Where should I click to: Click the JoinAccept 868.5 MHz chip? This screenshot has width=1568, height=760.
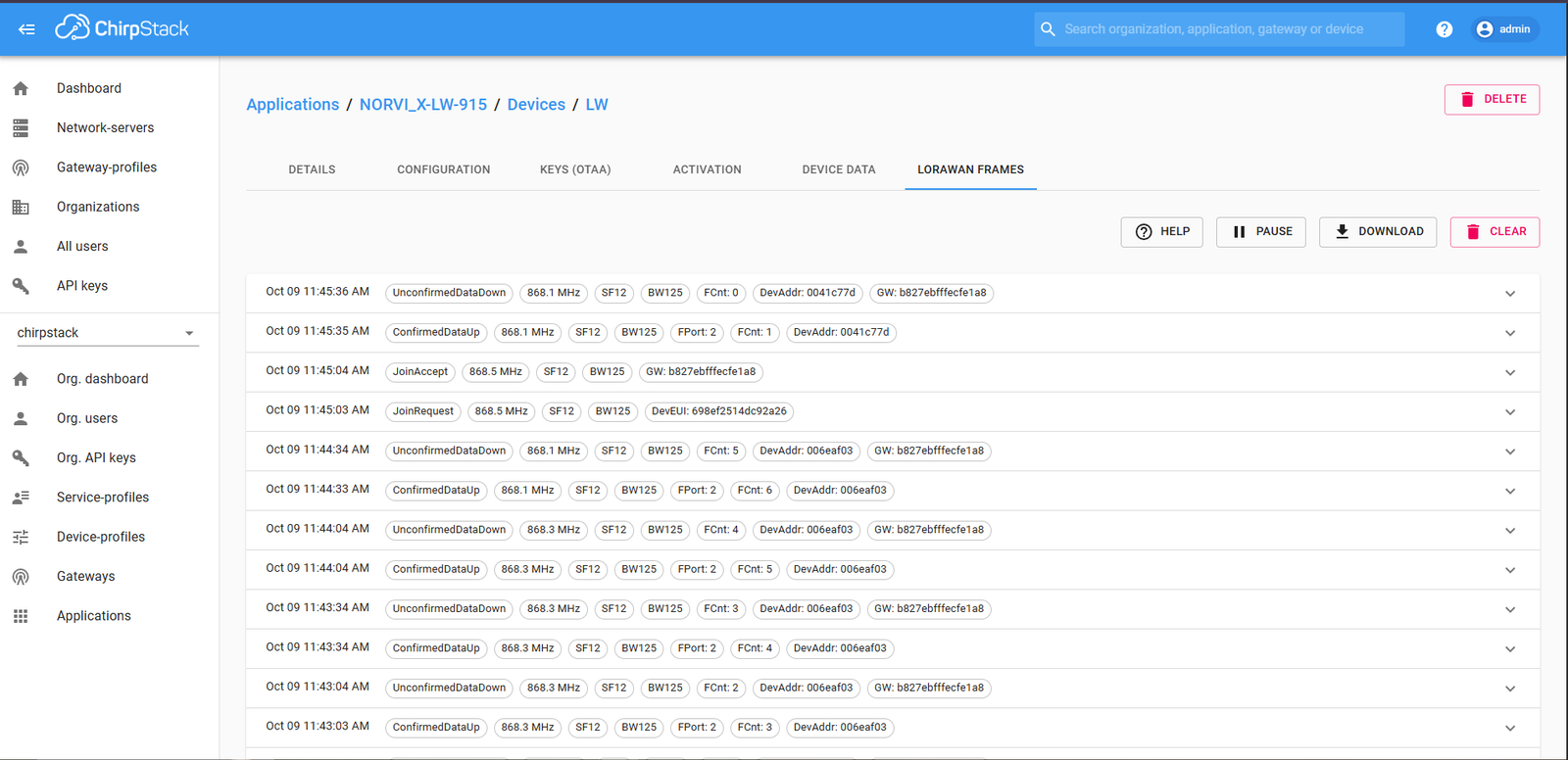(x=496, y=372)
